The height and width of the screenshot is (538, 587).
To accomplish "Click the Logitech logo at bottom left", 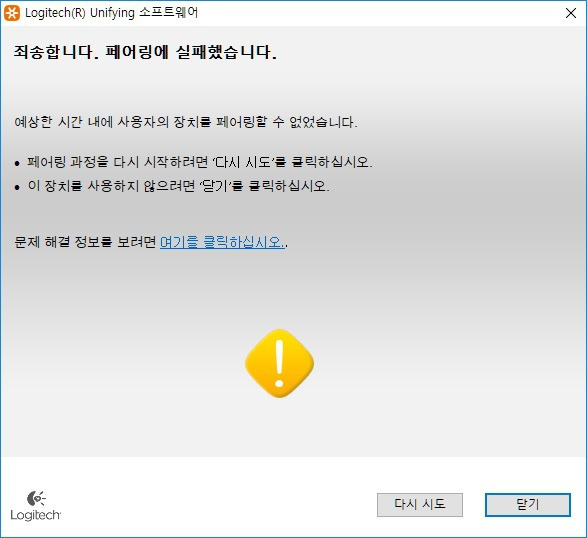I will tap(36, 505).
